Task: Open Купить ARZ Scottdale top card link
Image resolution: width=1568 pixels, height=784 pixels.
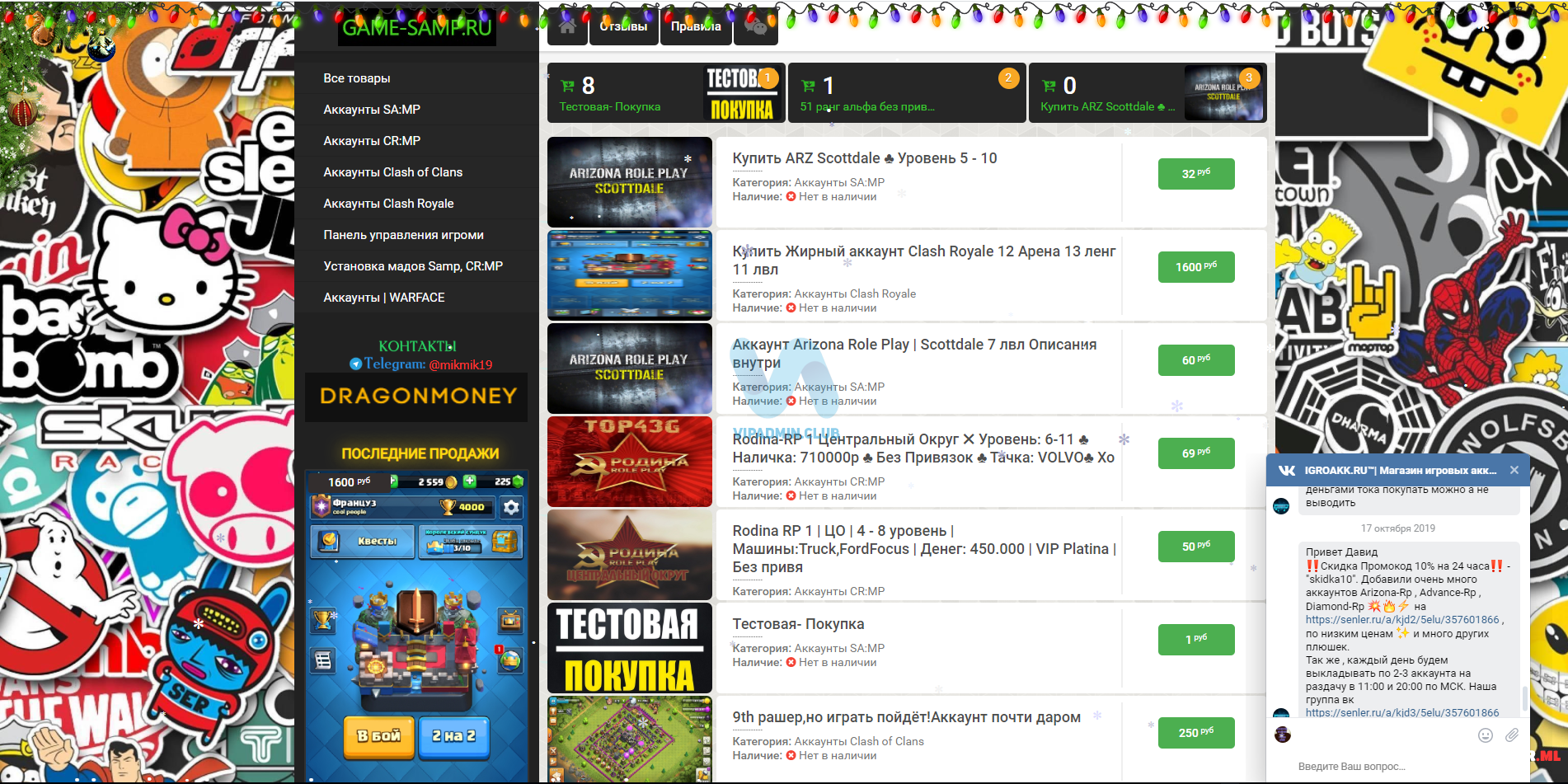Action: click(x=1107, y=107)
